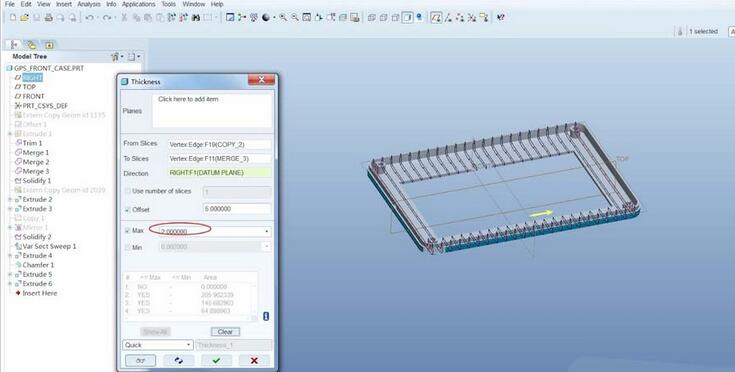Open a file with the folder icon
The width and height of the screenshot is (735, 372).
[24, 18]
